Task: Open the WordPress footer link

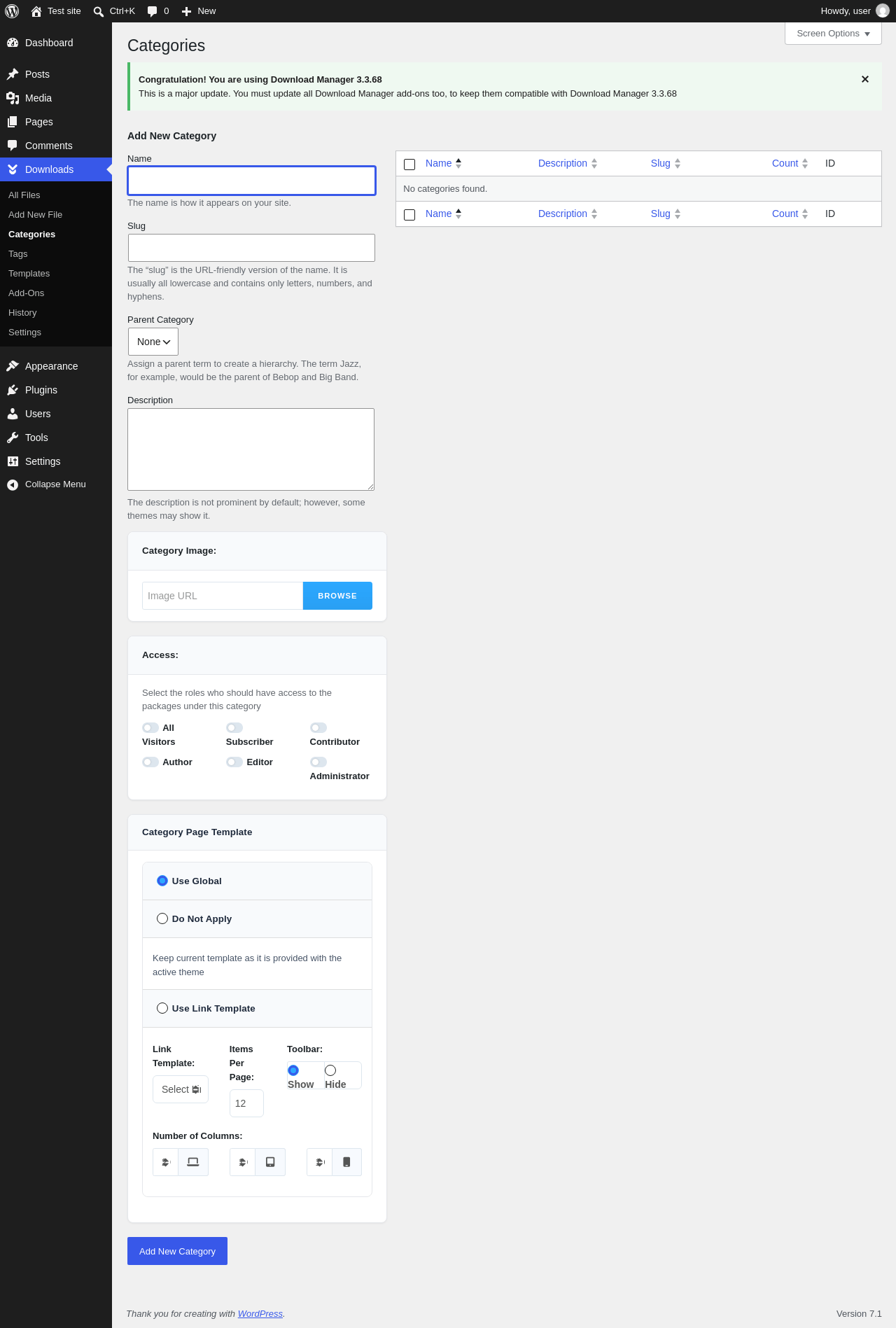Action: (260, 1314)
